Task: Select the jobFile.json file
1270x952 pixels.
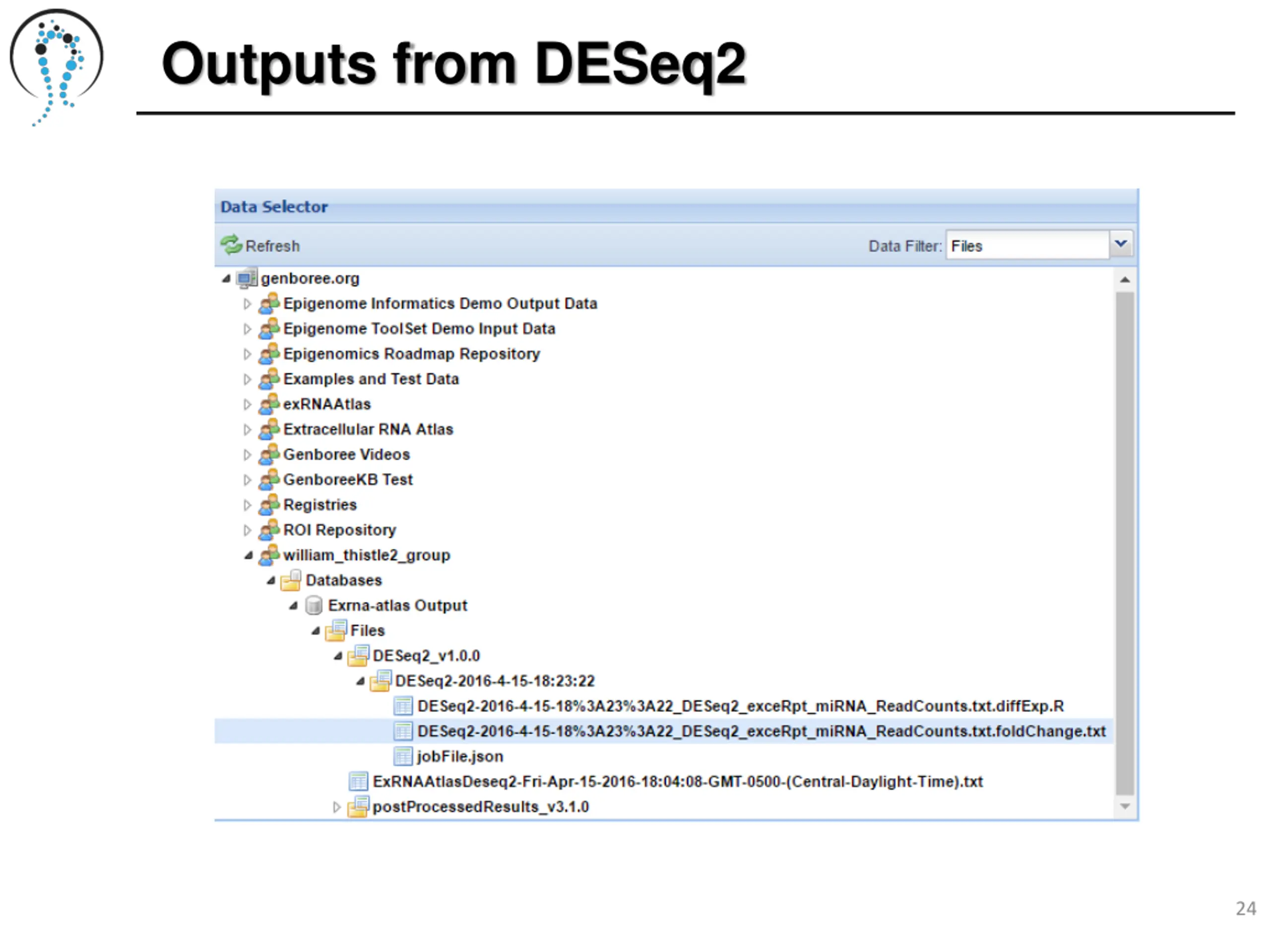Action: click(460, 757)
